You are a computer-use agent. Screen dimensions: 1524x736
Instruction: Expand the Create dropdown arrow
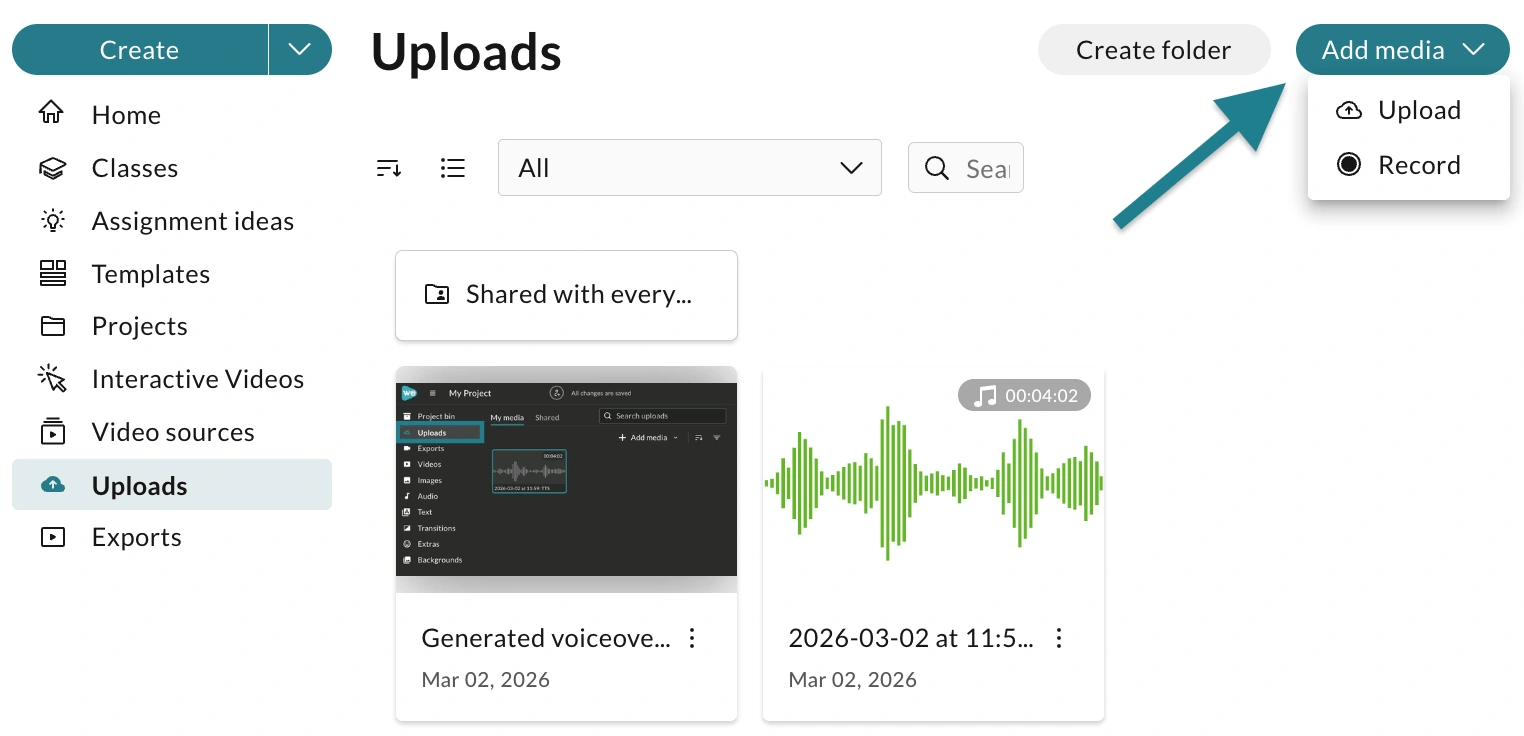[300, 50]
